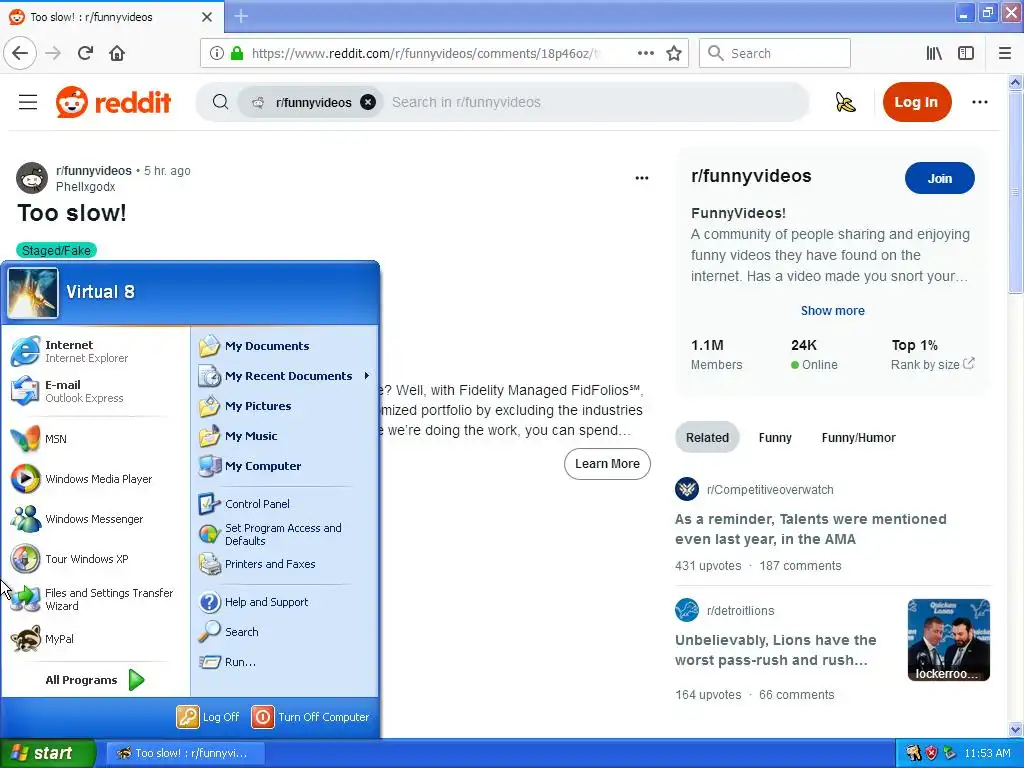
Task: Select the Funny tab
Action: (x=775, y=438)
